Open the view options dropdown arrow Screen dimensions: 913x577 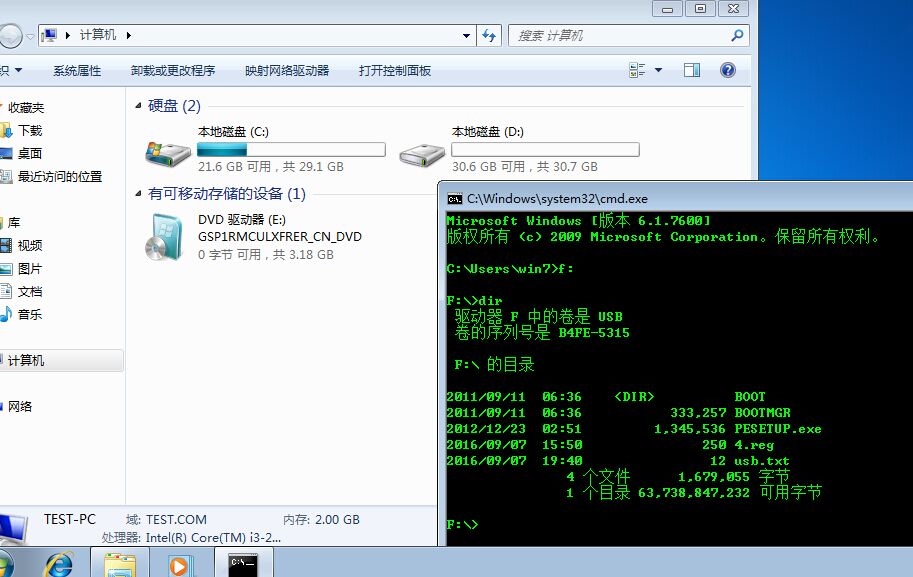click(x=659, y=70)
